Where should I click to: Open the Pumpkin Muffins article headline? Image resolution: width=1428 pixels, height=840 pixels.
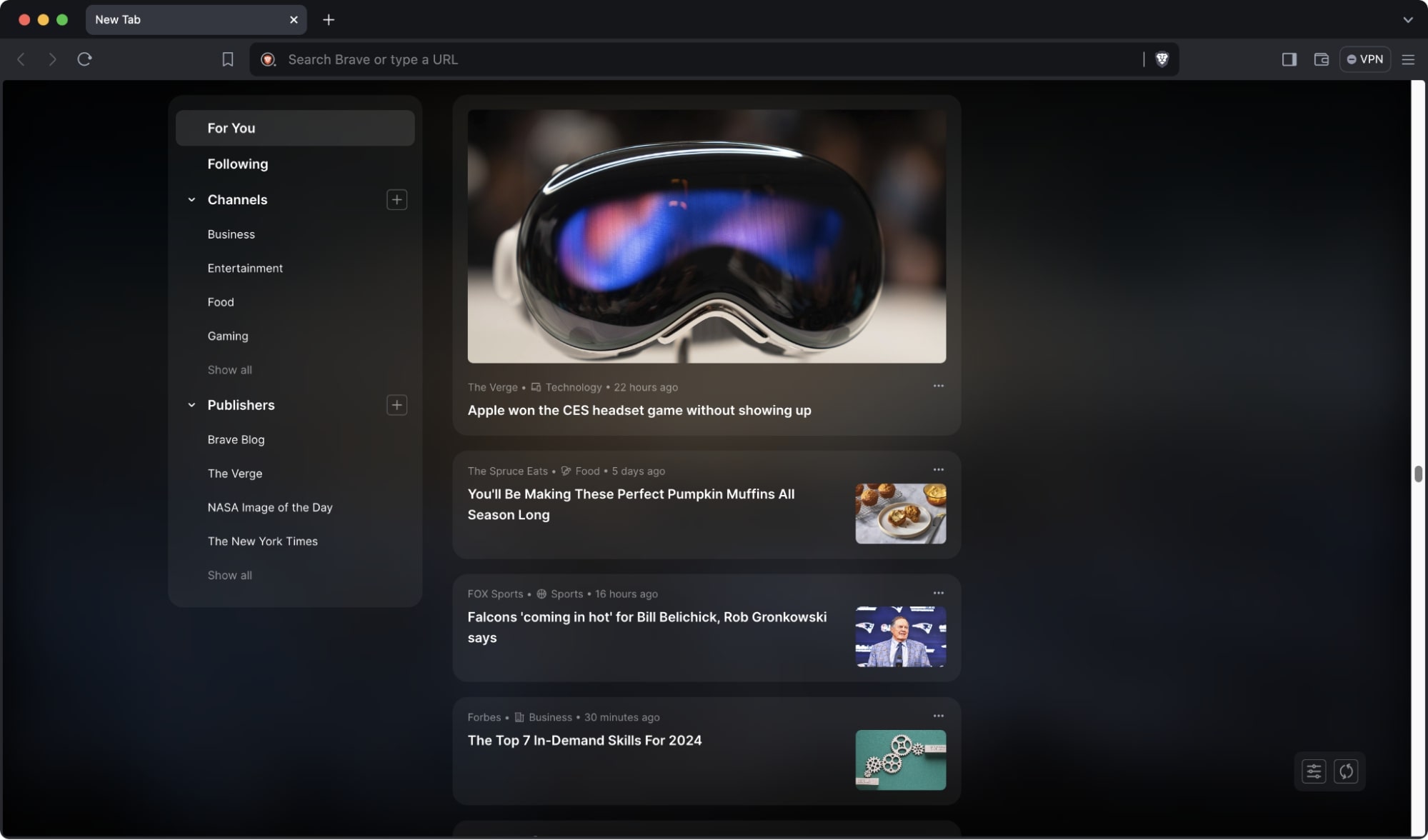(631, 504)
